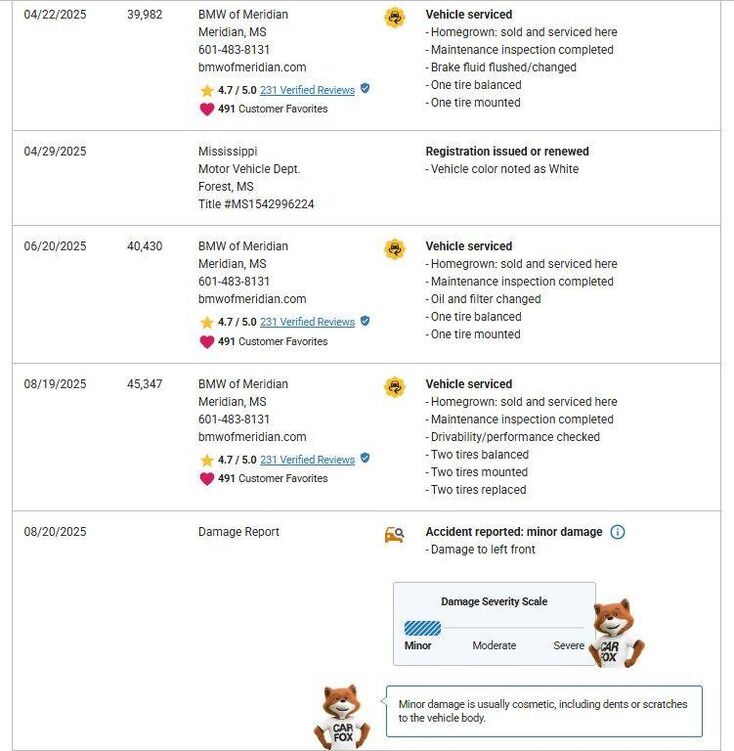Click Car Fox mascot beside minor damage note

[x=342, y=717]
